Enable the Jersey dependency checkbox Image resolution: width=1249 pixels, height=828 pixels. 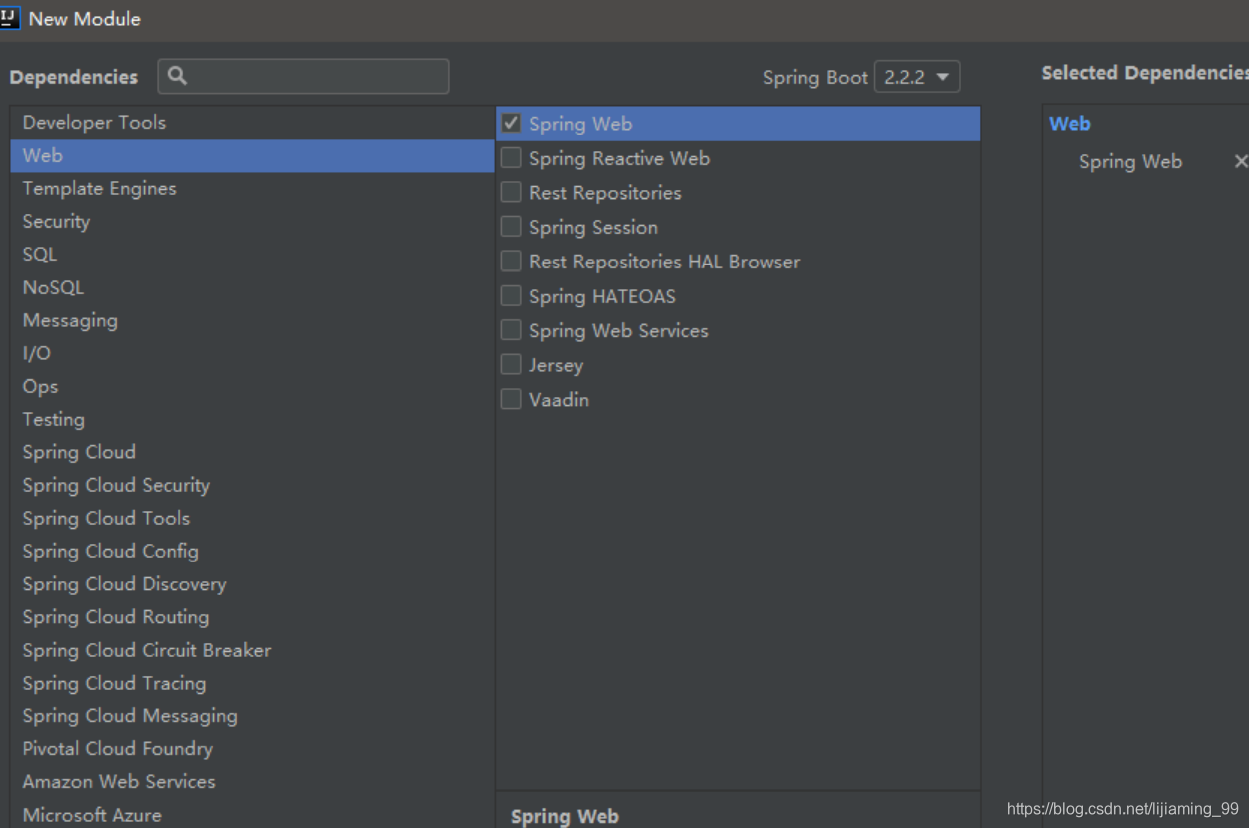[x=511, y=365]
